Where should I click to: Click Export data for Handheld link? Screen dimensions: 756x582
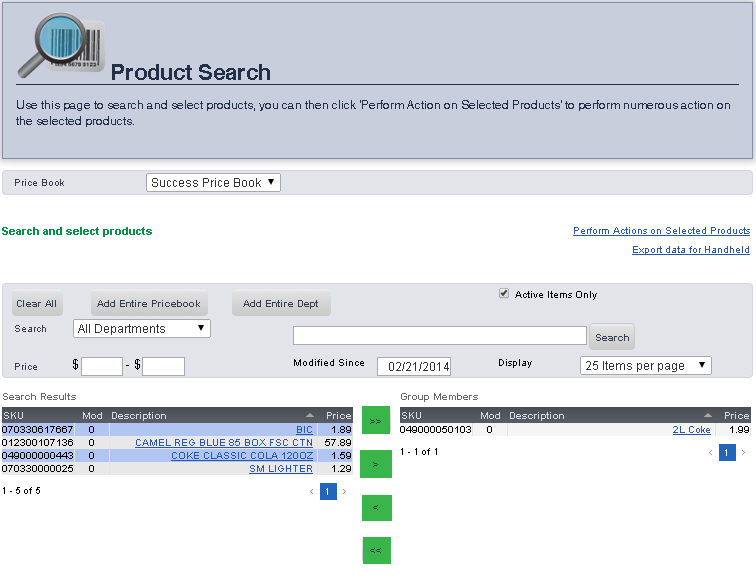pos(690,250)
